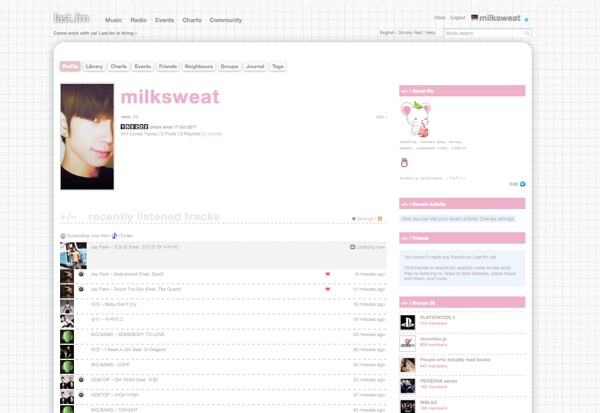Image resolution: width=600 pixels, height=413 pixels.
Task: Open the 247 Loved Tracks link
Action: coord(139,134)
